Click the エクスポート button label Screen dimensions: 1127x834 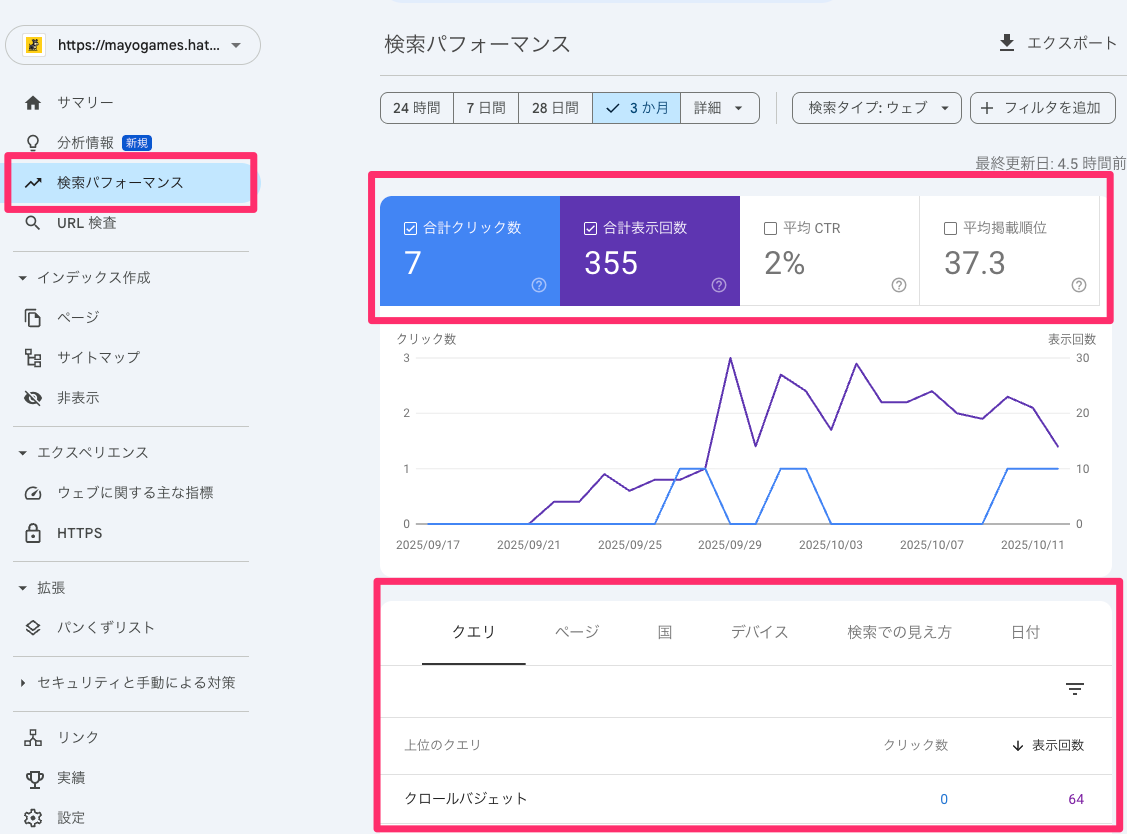click(x=1072, y=43)
